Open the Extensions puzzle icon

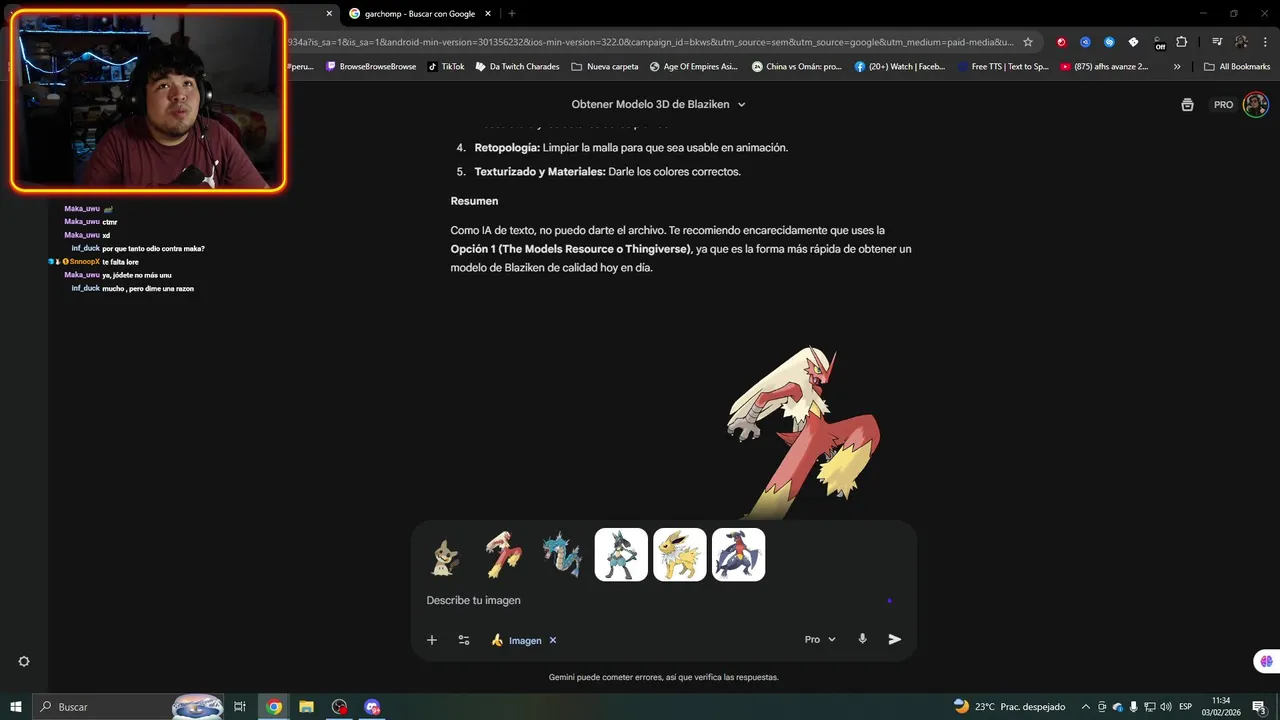[1182, 42]
